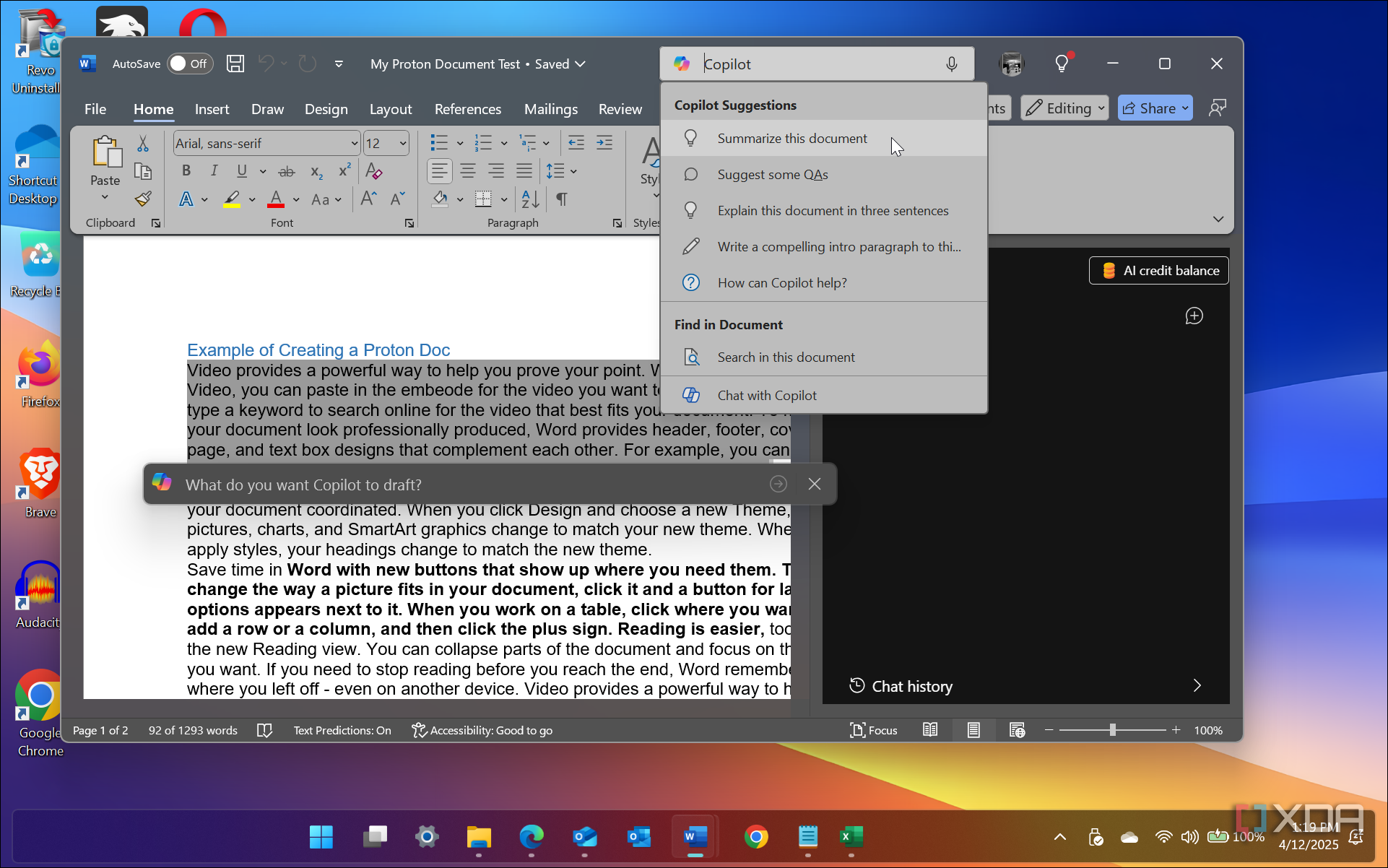1388x868 pixels.
Task: Open the font name dropdown
Action: [354, 144]
